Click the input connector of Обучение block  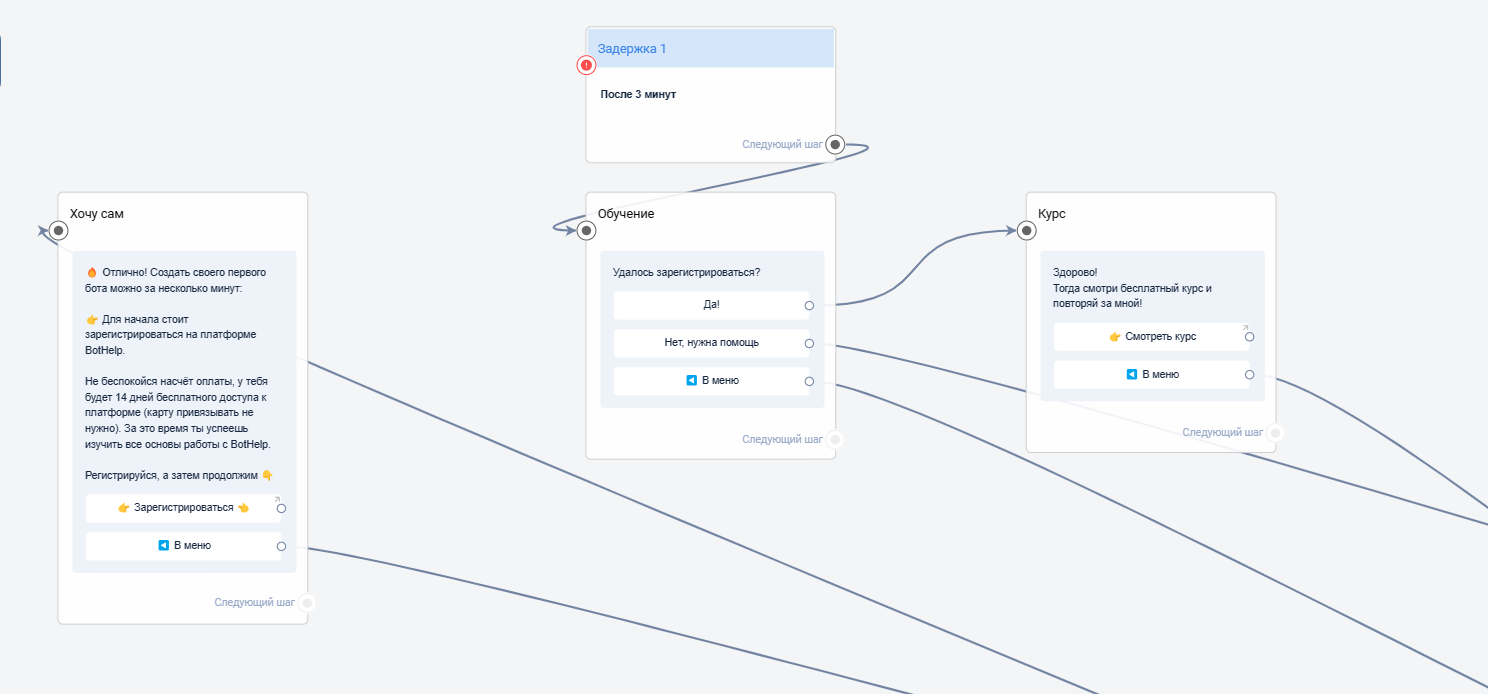[587, 231]
